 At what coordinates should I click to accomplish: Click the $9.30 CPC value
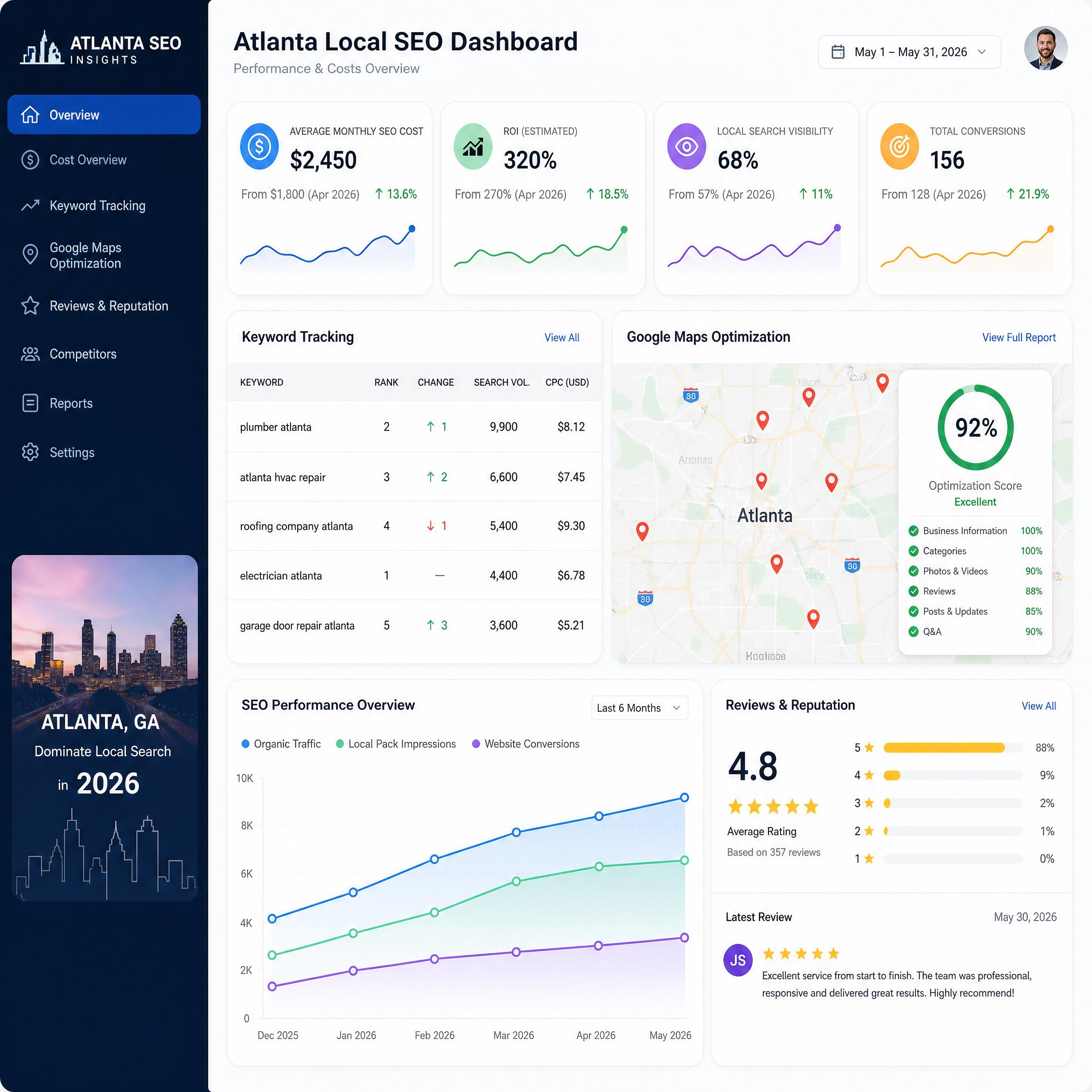571,526
